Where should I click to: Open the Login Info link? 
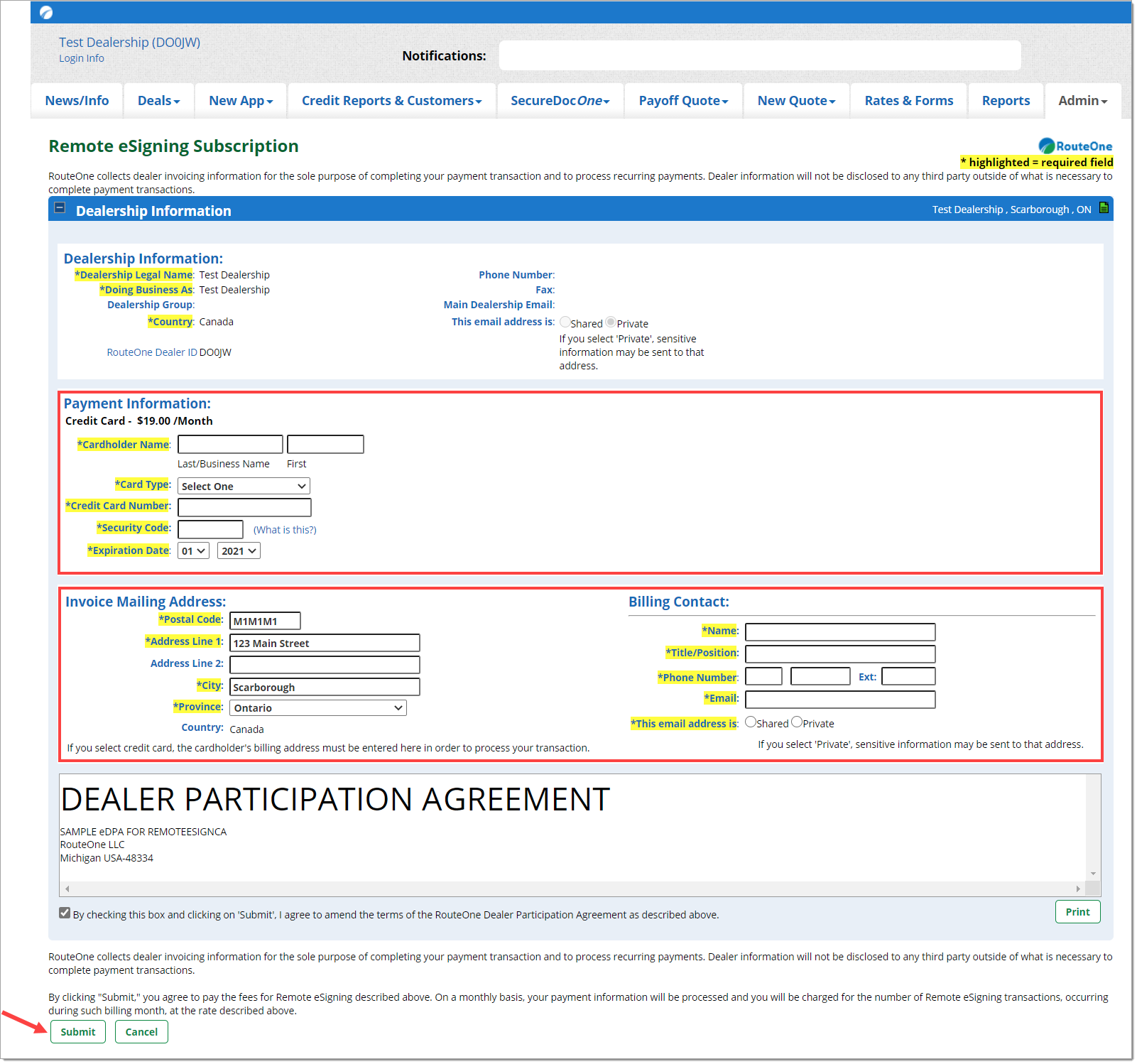pos(82,58)
